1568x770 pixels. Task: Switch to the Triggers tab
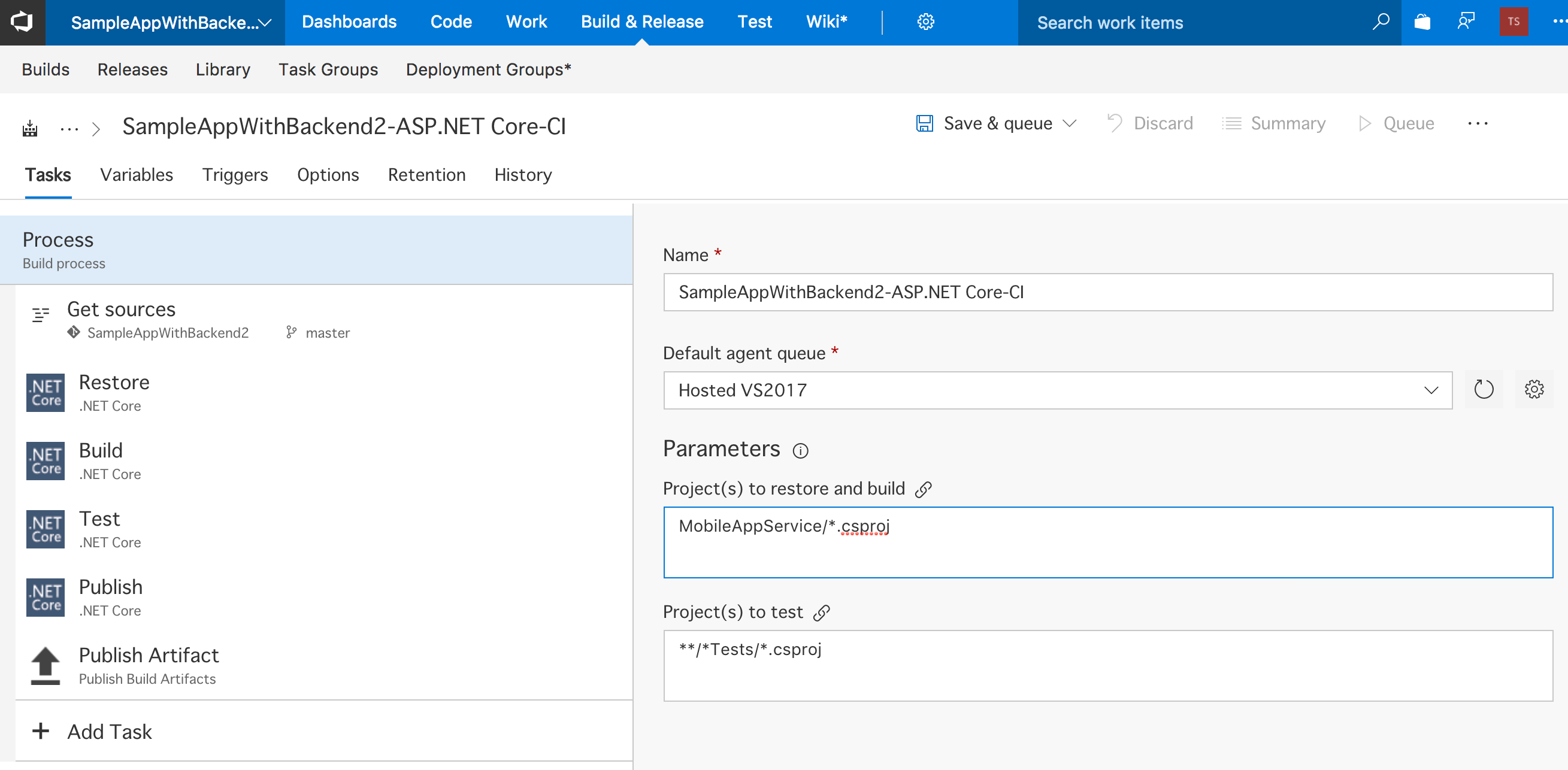(235, 175)
